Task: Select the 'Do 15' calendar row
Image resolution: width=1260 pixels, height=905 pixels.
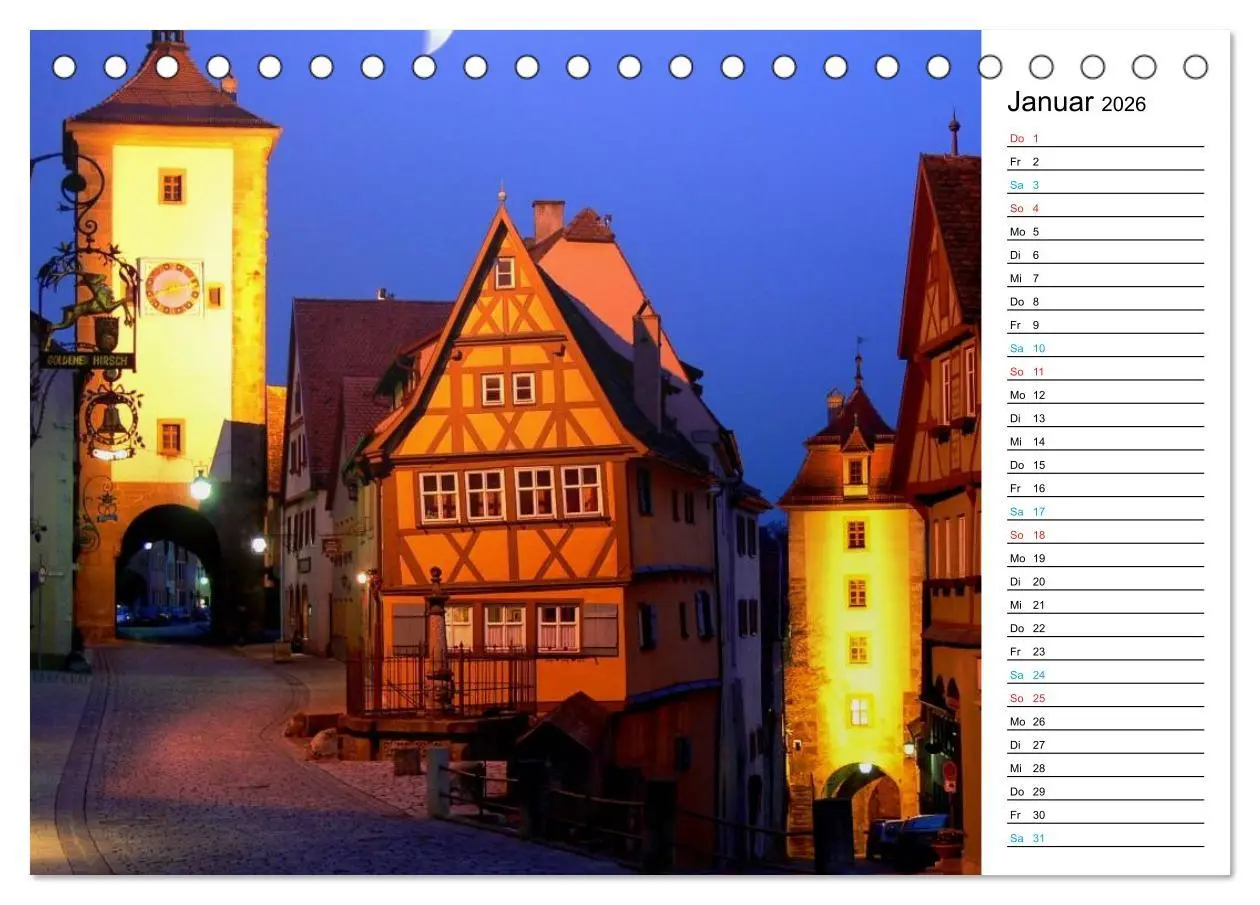Action: pos(1105,465)
